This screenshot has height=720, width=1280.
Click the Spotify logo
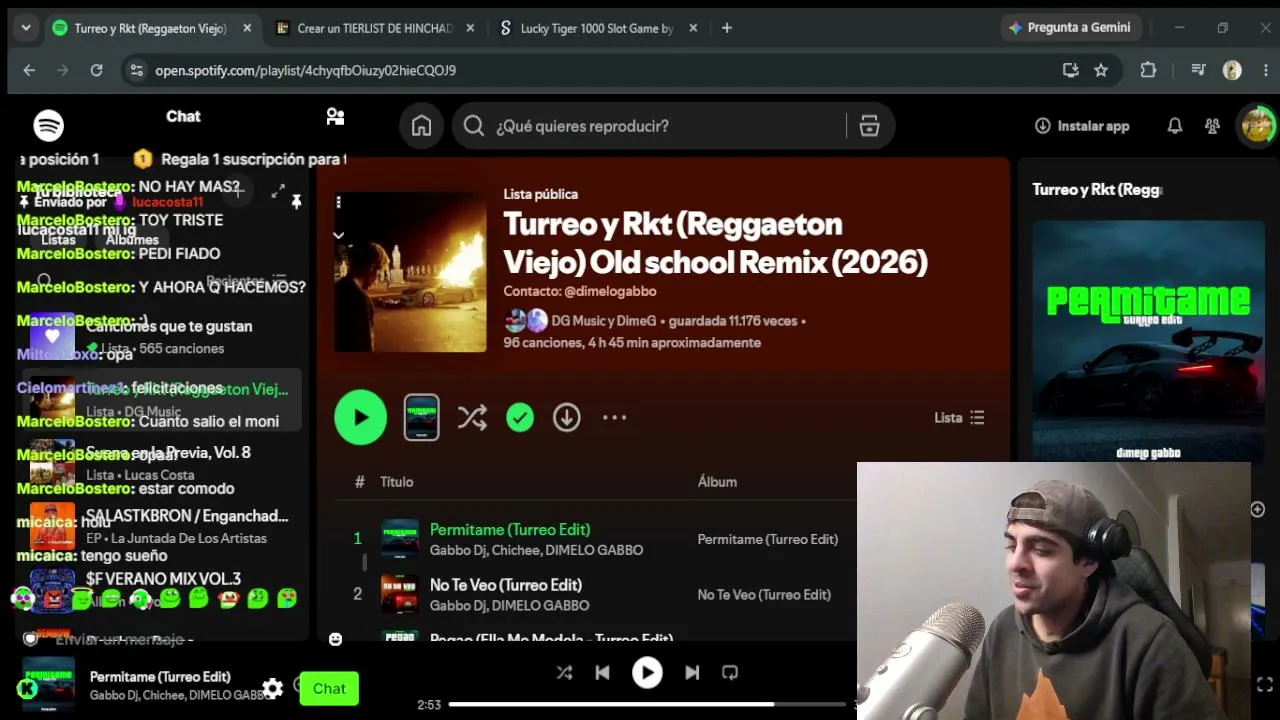pyautogui.click(x=48, y=125)
